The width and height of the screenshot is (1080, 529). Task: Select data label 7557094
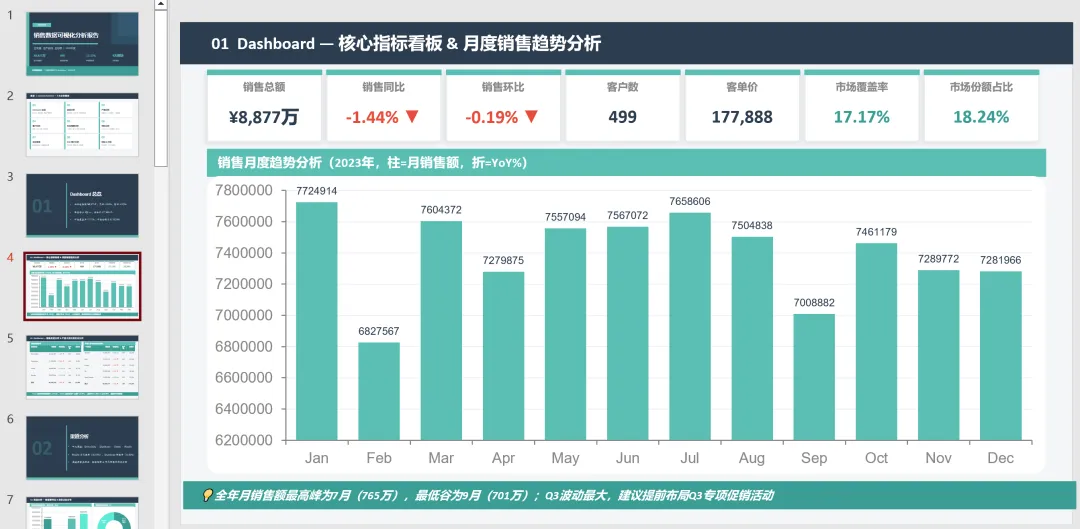[x=565, y=217]
